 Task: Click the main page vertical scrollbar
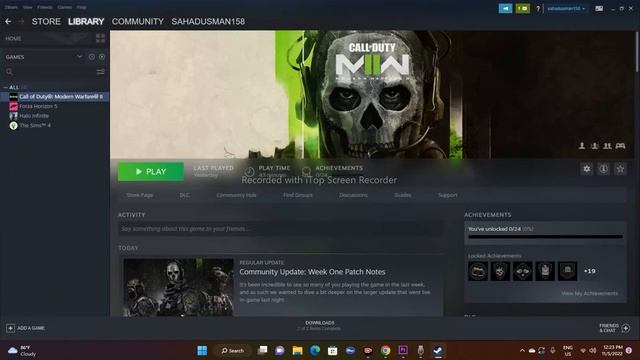636,52
